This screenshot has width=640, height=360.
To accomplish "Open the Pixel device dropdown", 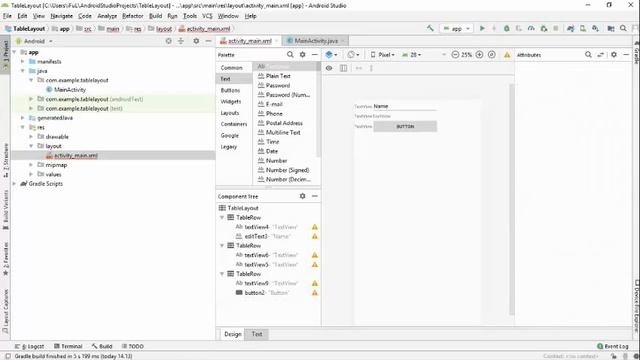I will (382, 54).
